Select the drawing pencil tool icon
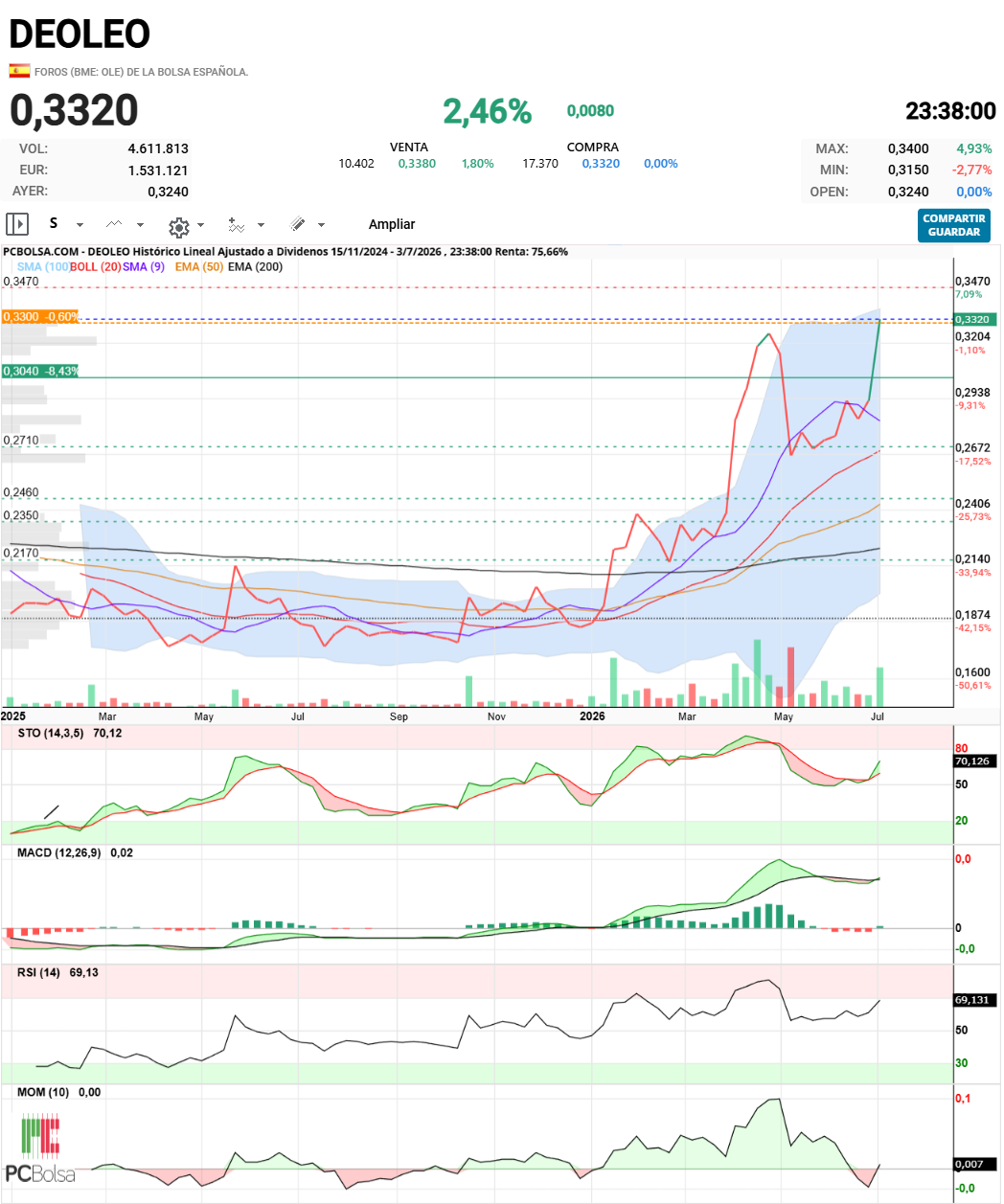This screenshot has height=1204, width=1004. tap(298, 224)
